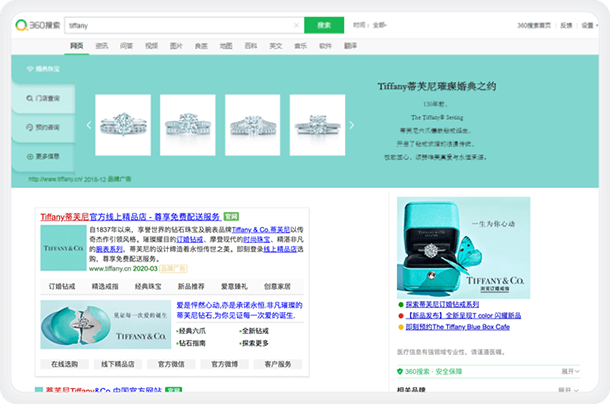Switch to the 翻译 tab
The image size is (610, 404).
tap(351, 46)
